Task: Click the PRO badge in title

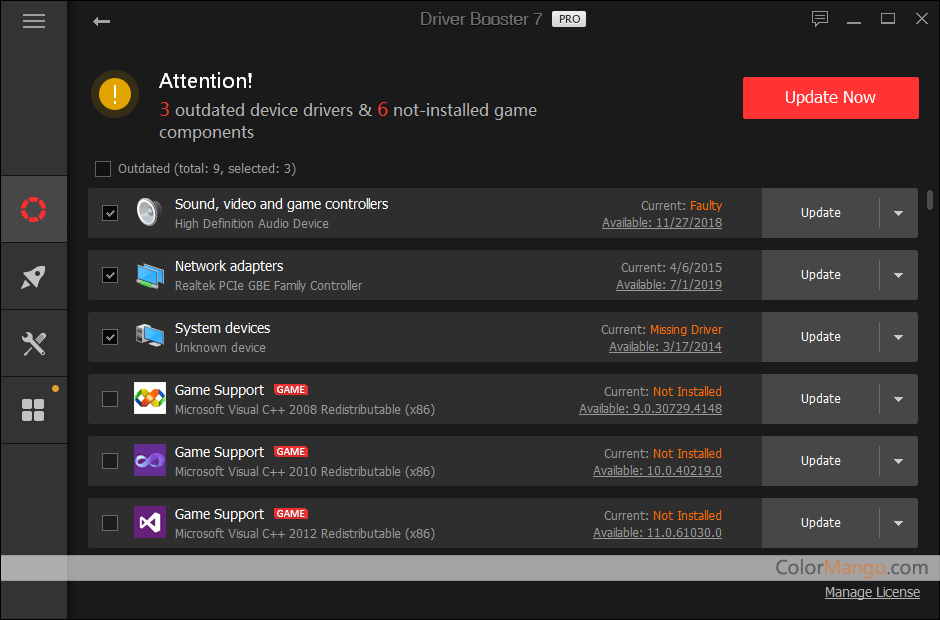Action: [x=569, y=19]
